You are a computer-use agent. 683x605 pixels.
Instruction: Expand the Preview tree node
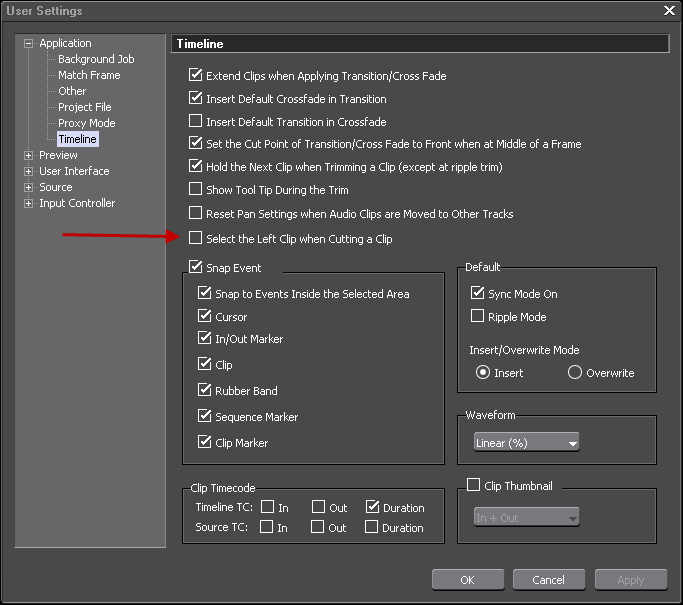tap(29, 155)
